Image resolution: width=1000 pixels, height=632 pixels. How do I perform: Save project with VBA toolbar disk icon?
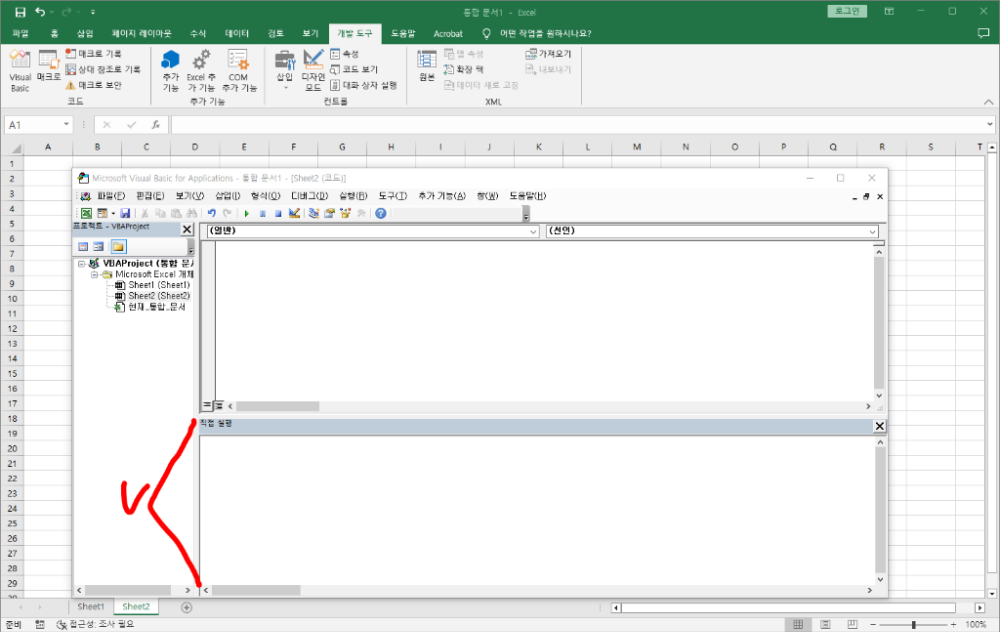click(x=125, y=214)
